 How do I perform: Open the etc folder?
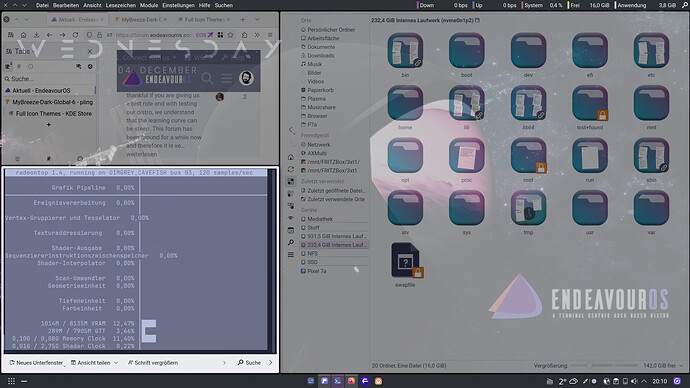point(651,51)
